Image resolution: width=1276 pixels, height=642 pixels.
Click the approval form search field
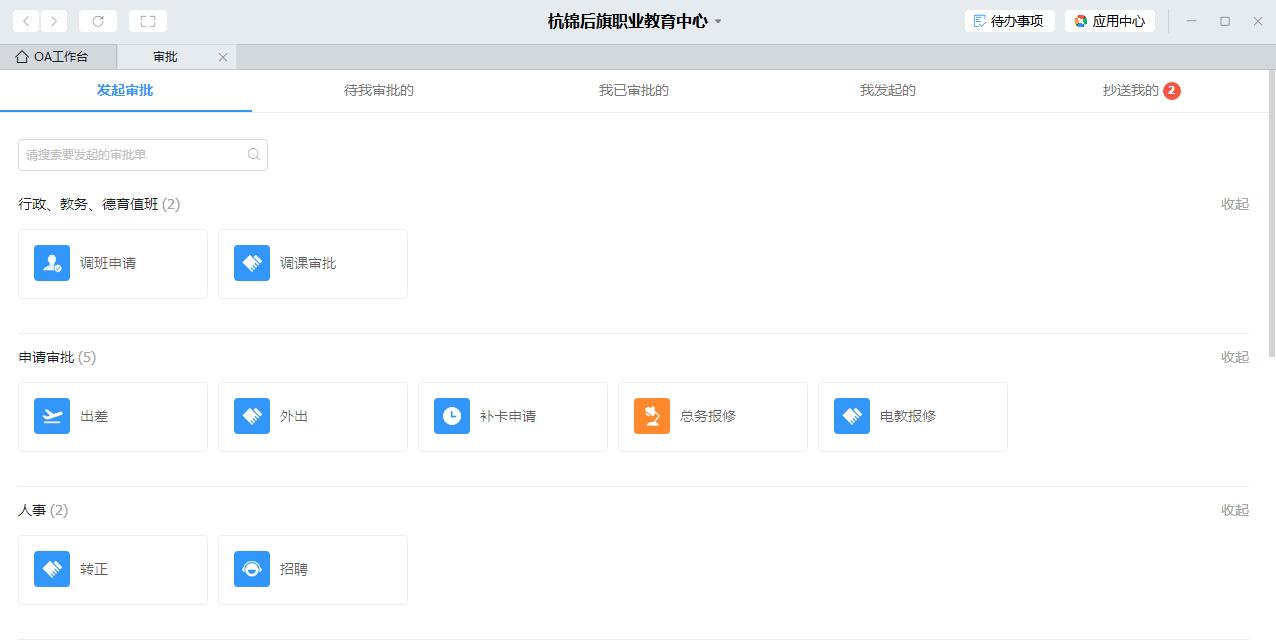coord(134,155)
